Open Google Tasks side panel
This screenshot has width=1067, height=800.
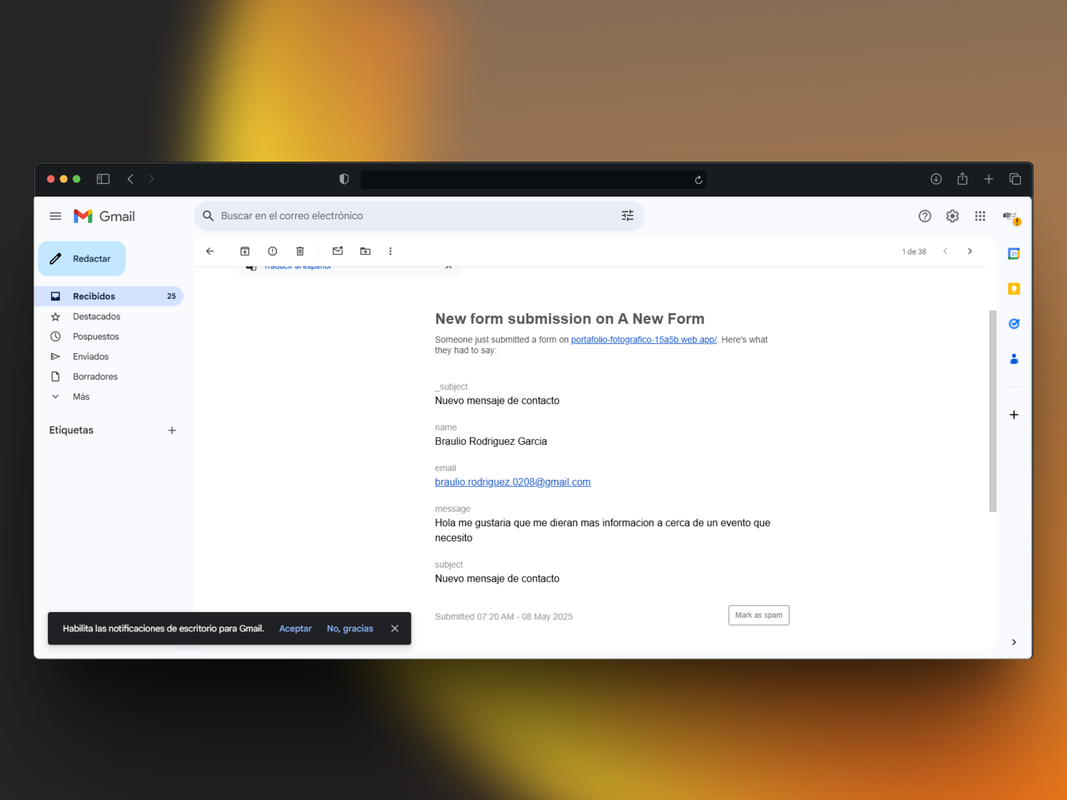(x=1014, y=324)
